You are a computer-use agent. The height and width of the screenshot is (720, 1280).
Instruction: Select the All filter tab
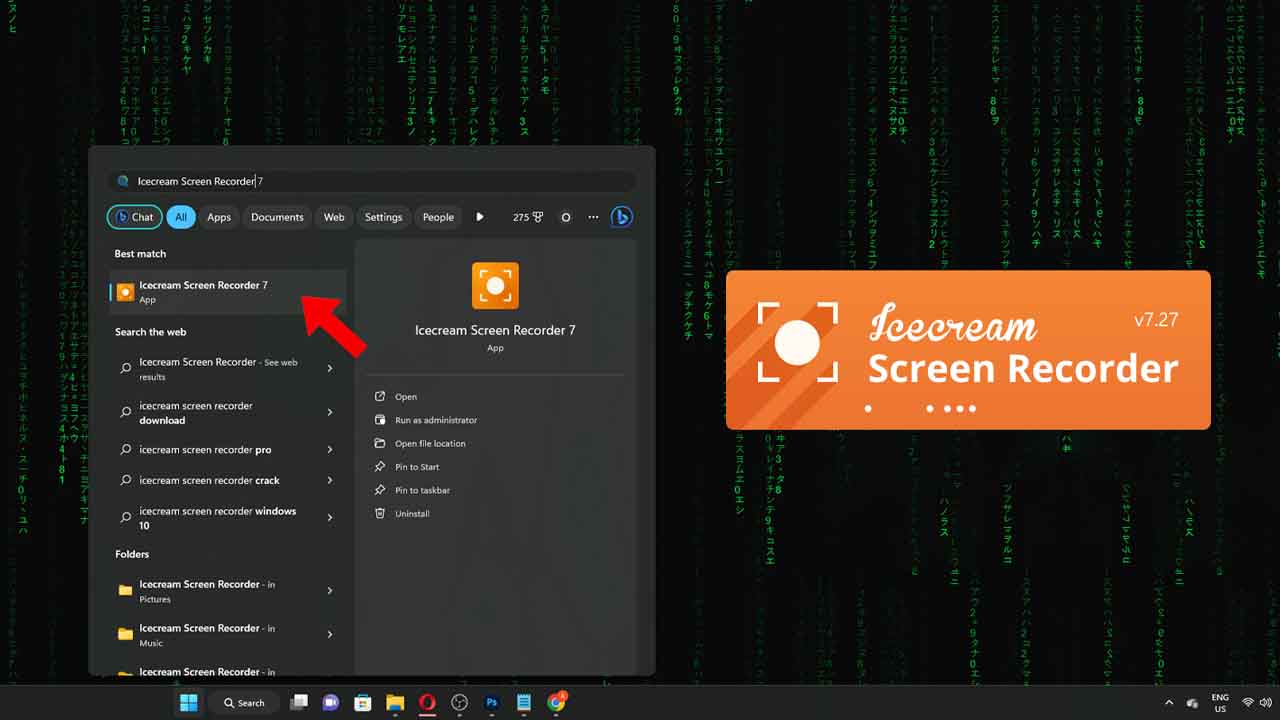click(181, 217)
